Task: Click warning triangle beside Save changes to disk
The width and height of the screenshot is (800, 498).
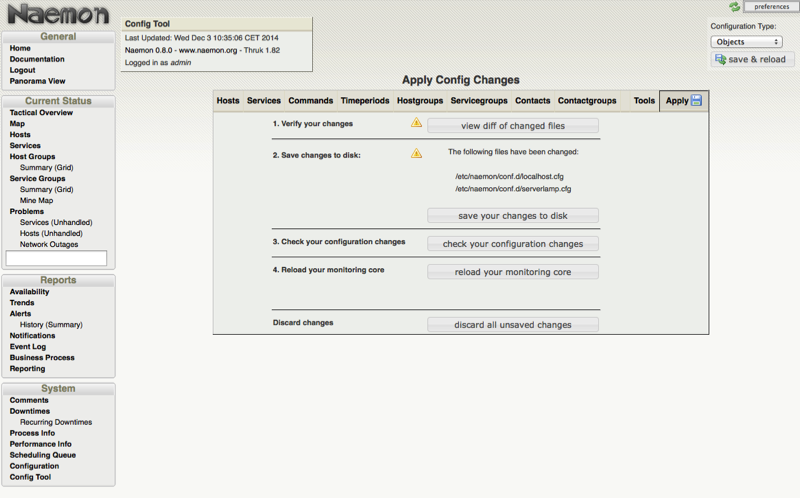Action: pos(416,154)
